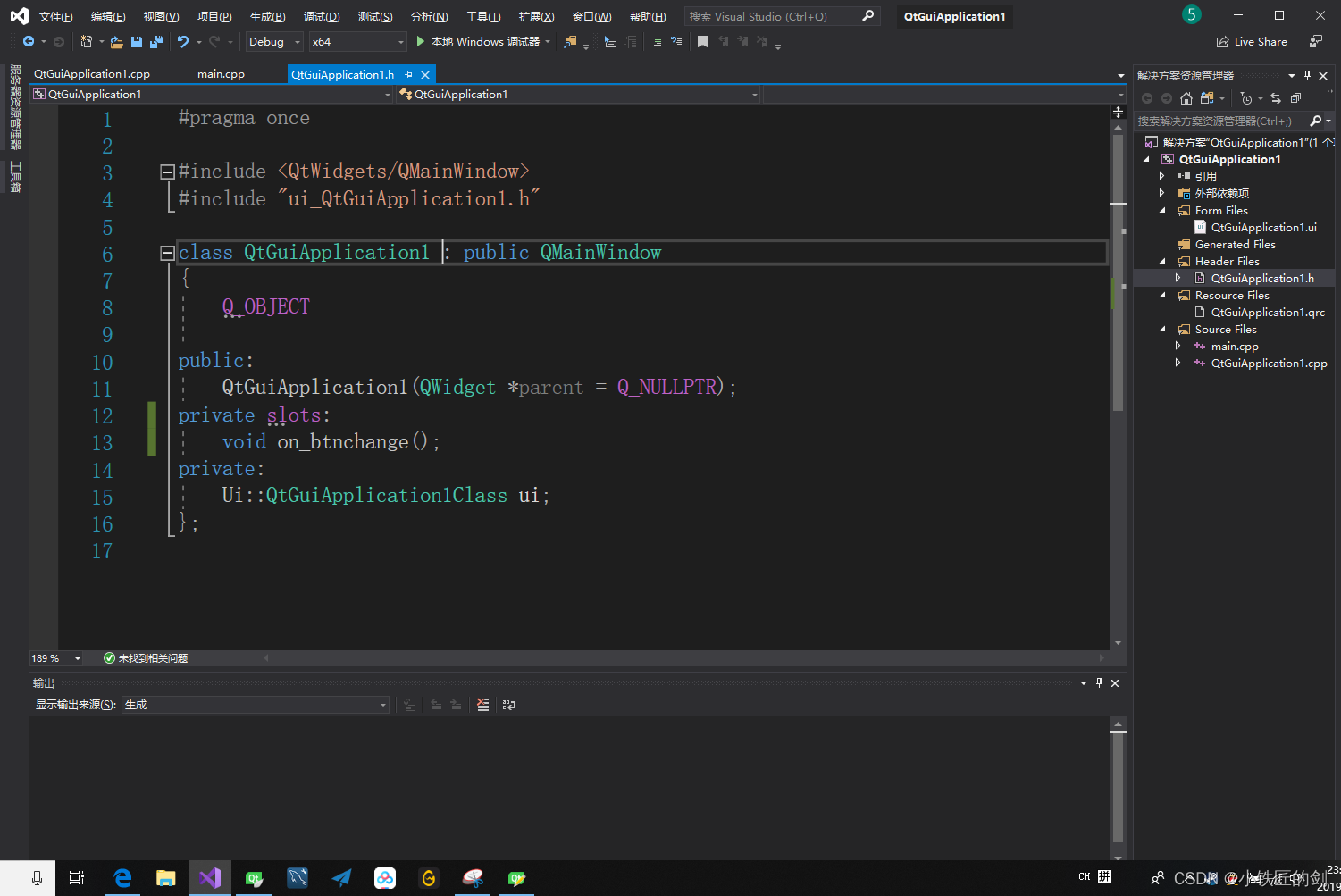The image size is (1341, 896).
Task: Click the Undo icon in the toolbar
Action: tap(184, 41)
